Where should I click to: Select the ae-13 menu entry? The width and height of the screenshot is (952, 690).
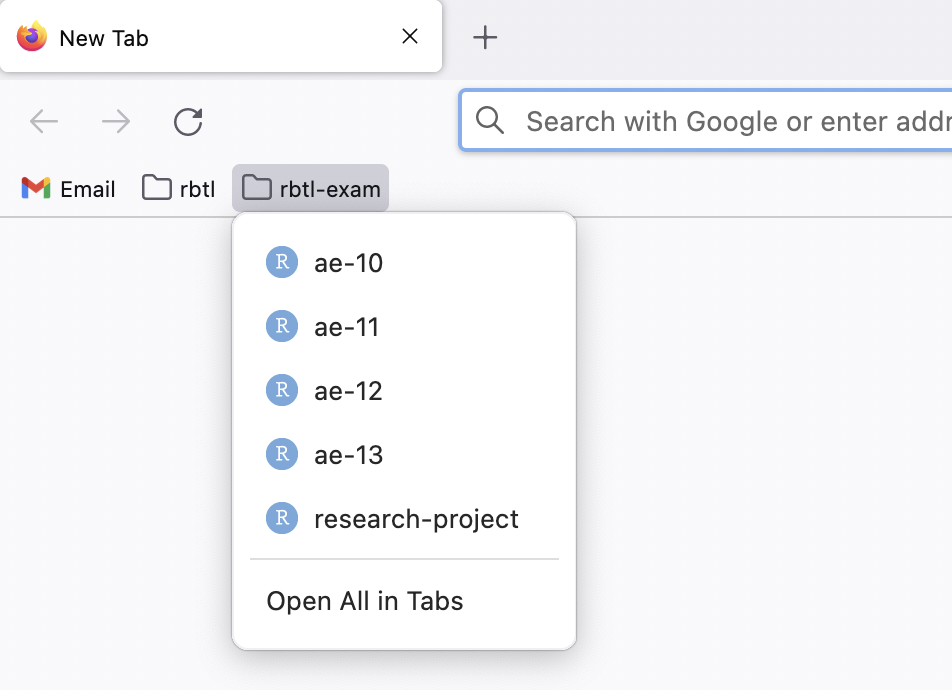tap(347, 454)
